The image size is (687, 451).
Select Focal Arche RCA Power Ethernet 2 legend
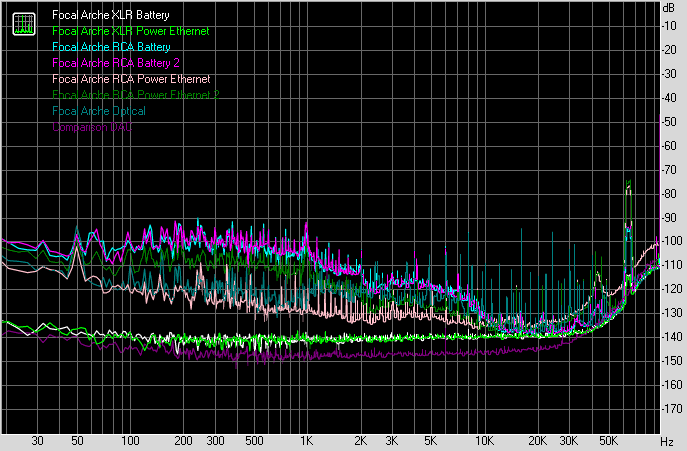click(x=136, y=95)
